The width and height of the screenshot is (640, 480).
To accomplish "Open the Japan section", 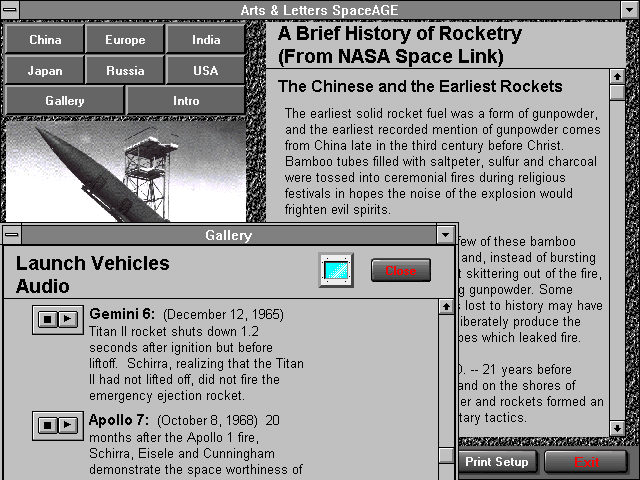I will point(44,70).
